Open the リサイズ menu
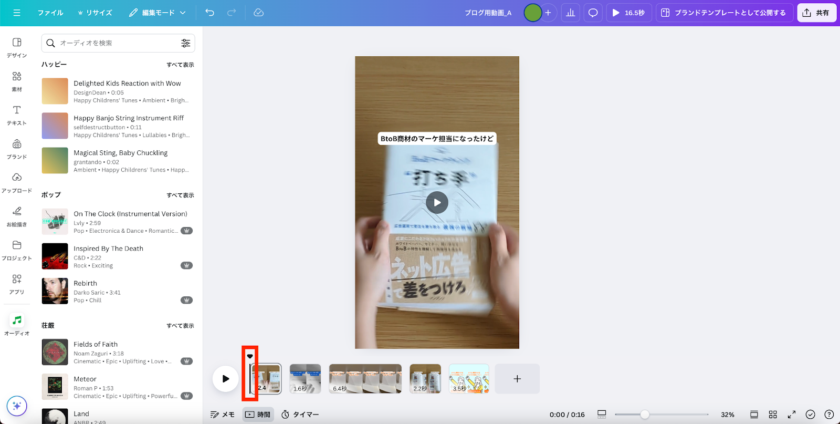This screenshot has height=424, width=840. pos(94,13)
